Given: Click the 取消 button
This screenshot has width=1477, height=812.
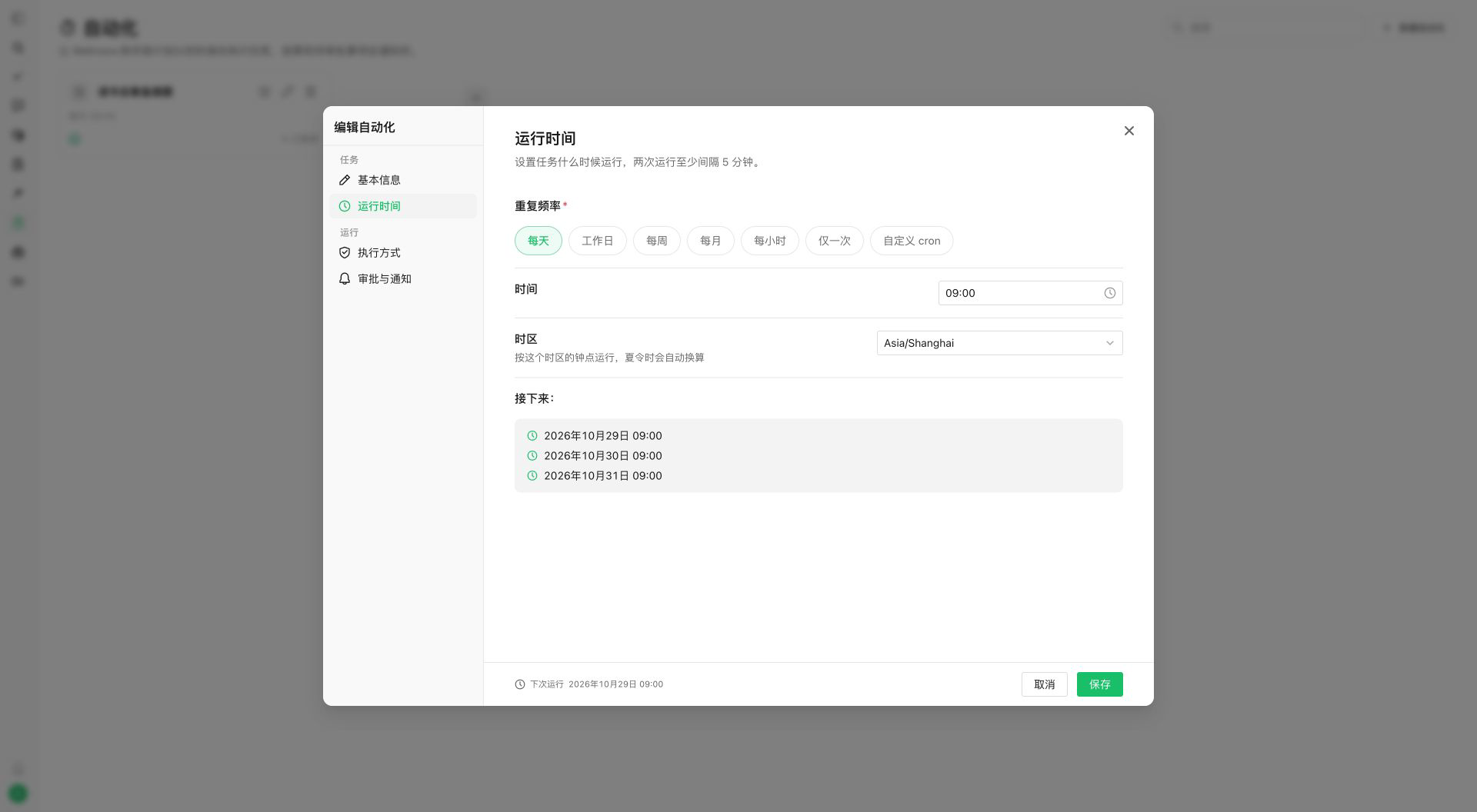Looking at the screenshot, I should click(x=1045, y=684).
